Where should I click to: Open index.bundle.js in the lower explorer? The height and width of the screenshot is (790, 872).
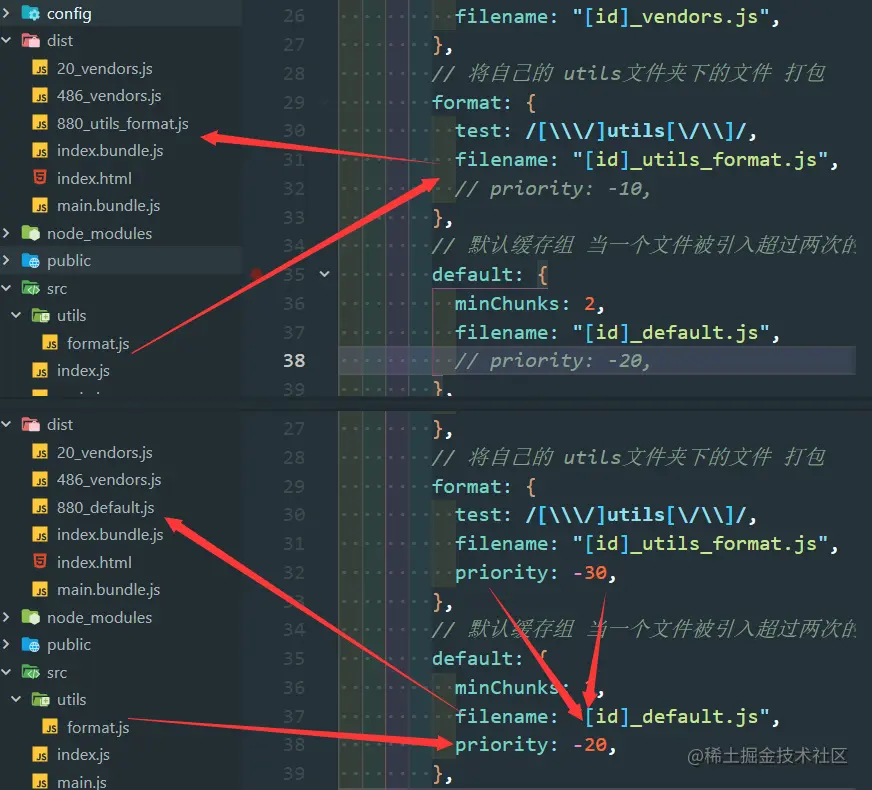click(110, 535)
